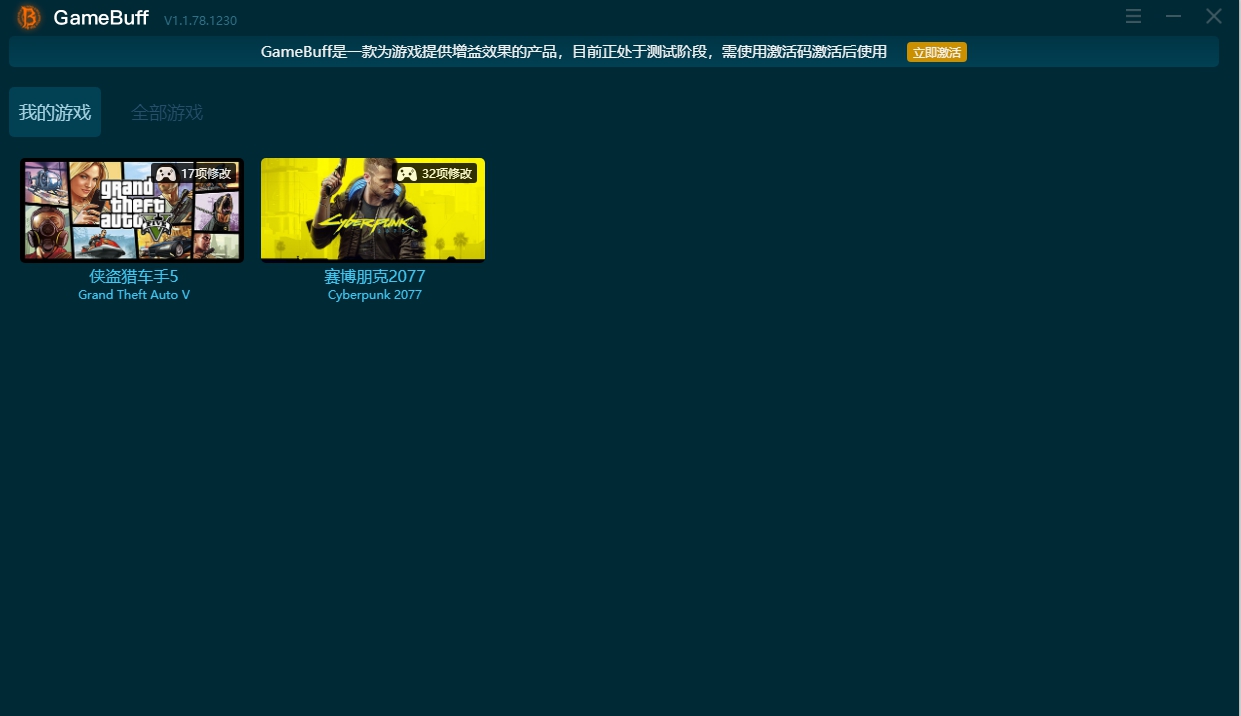The width and height of the screenshot is (1241, 716).
Task: Close the GameBuff window
Action: (x=1213, y=16)
